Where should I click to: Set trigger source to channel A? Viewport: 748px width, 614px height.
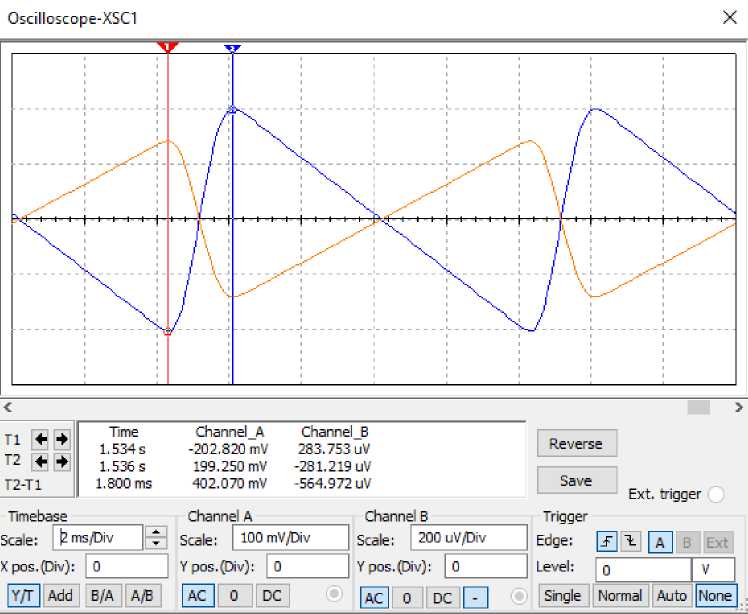(661, 541)
